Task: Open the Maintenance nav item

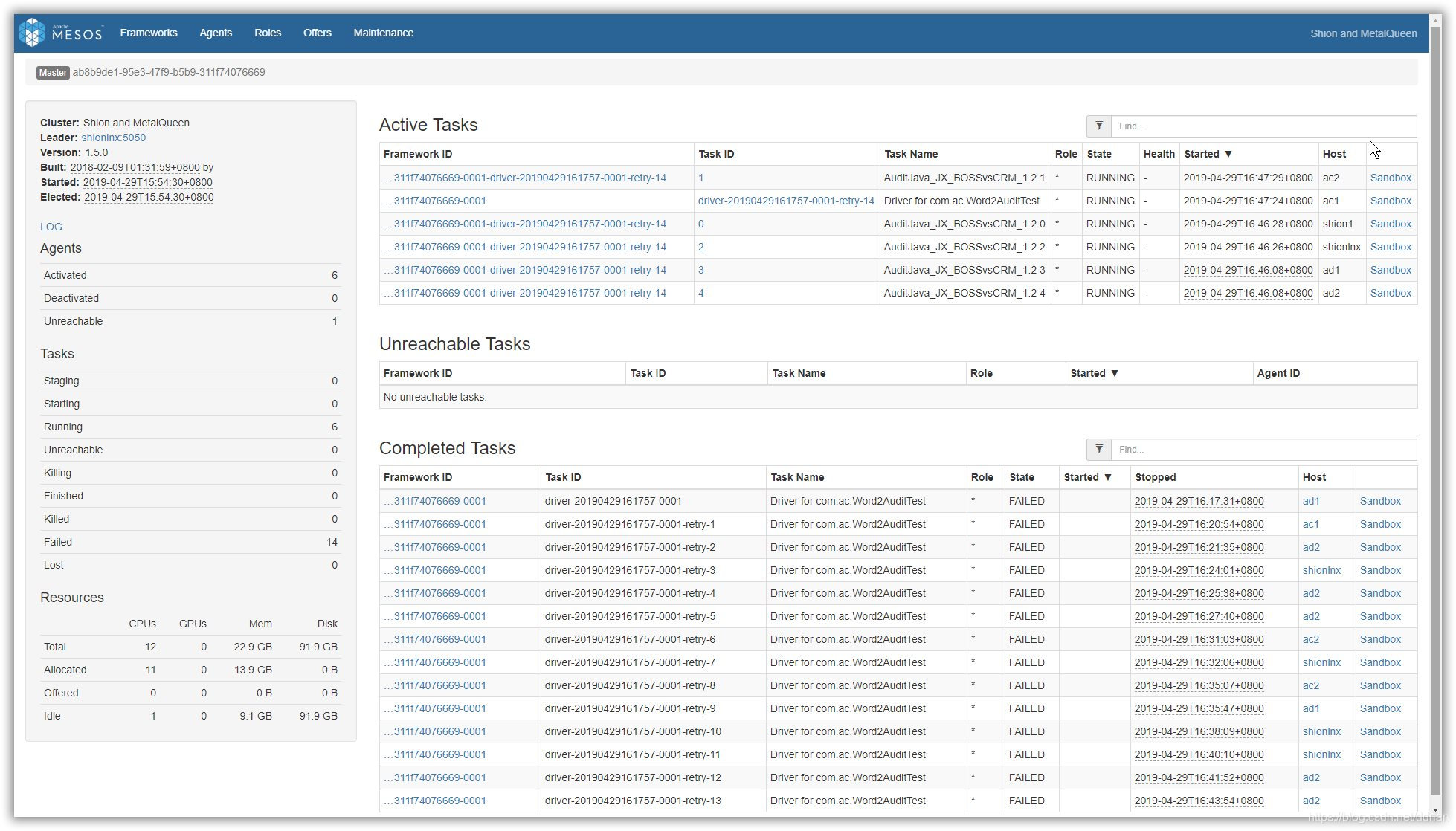Action: 384,33
